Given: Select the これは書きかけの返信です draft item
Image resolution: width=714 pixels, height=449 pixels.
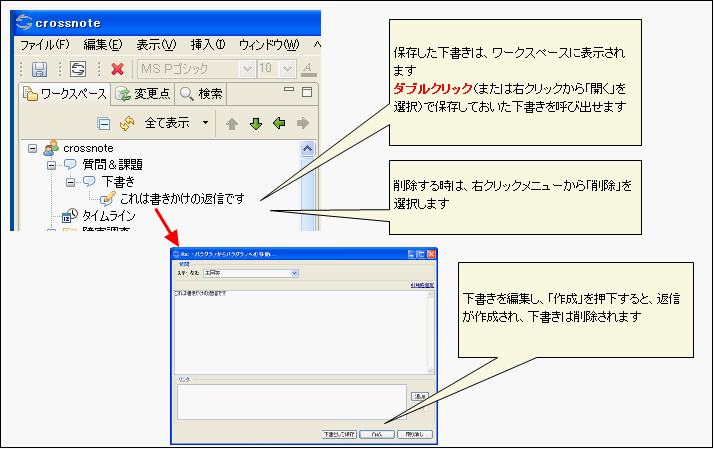Looking at the screenshot, I should pyautogui.click(x=182, y=199).
